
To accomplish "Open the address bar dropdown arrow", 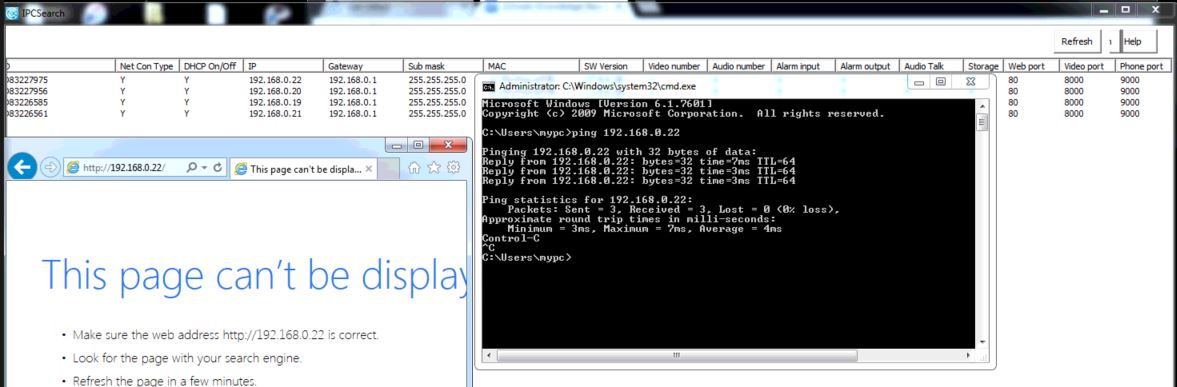I will point(204,168).
